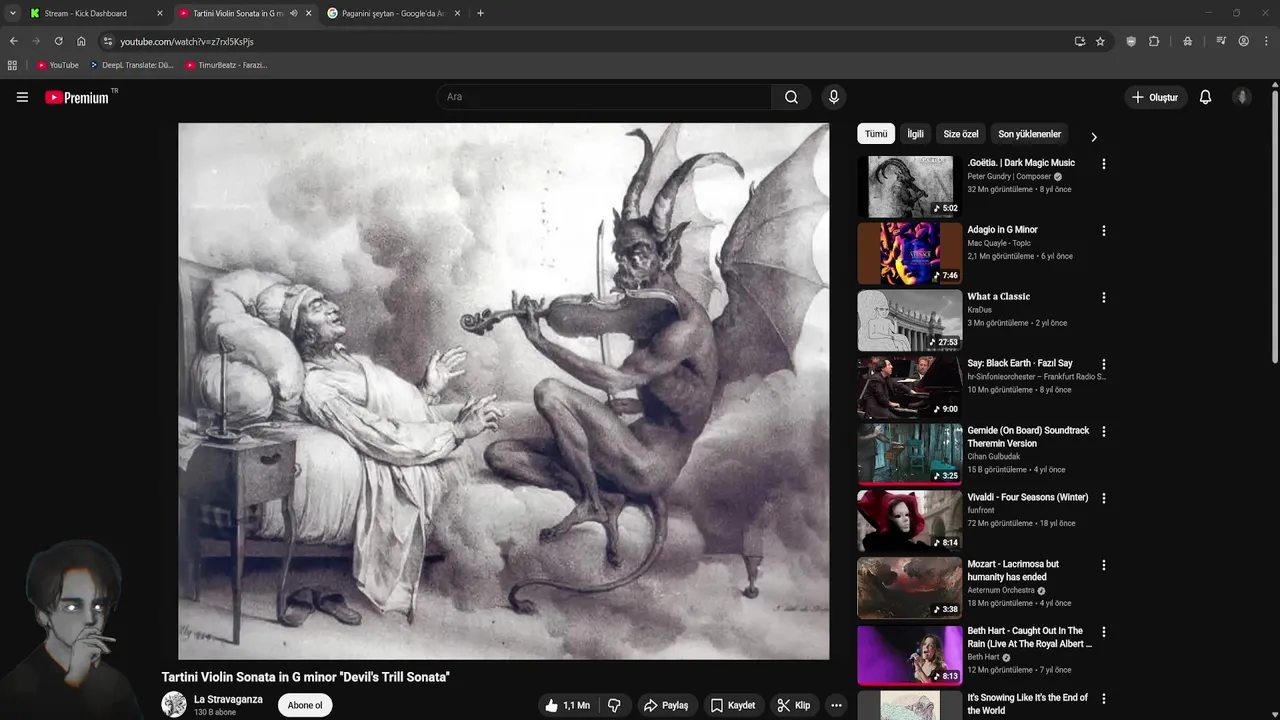This screenshot has width=1280, height=720.
Task: Install app icon in address bar
Action: coord(1079,41)
